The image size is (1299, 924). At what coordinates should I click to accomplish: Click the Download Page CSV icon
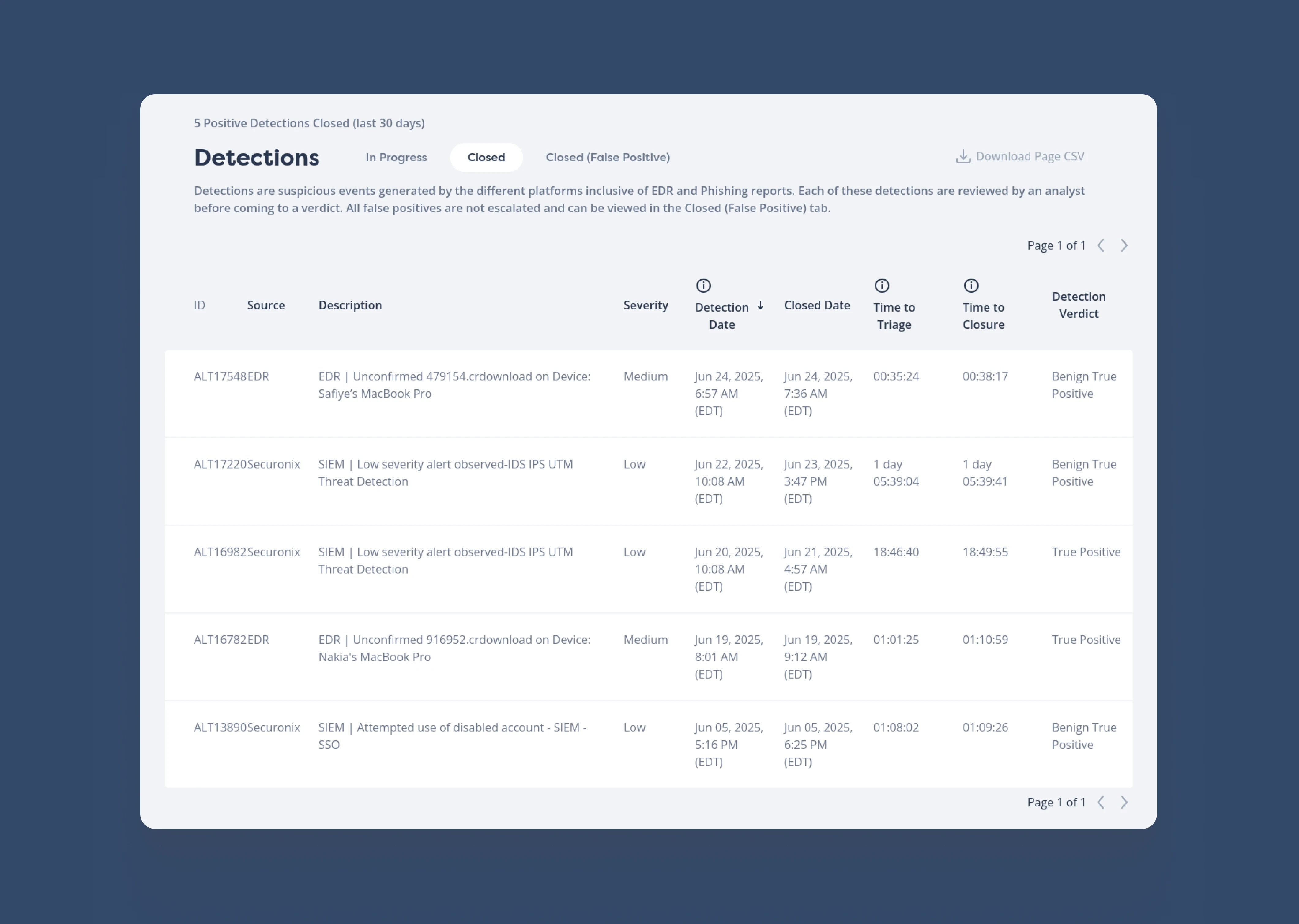tap(962, 156)
